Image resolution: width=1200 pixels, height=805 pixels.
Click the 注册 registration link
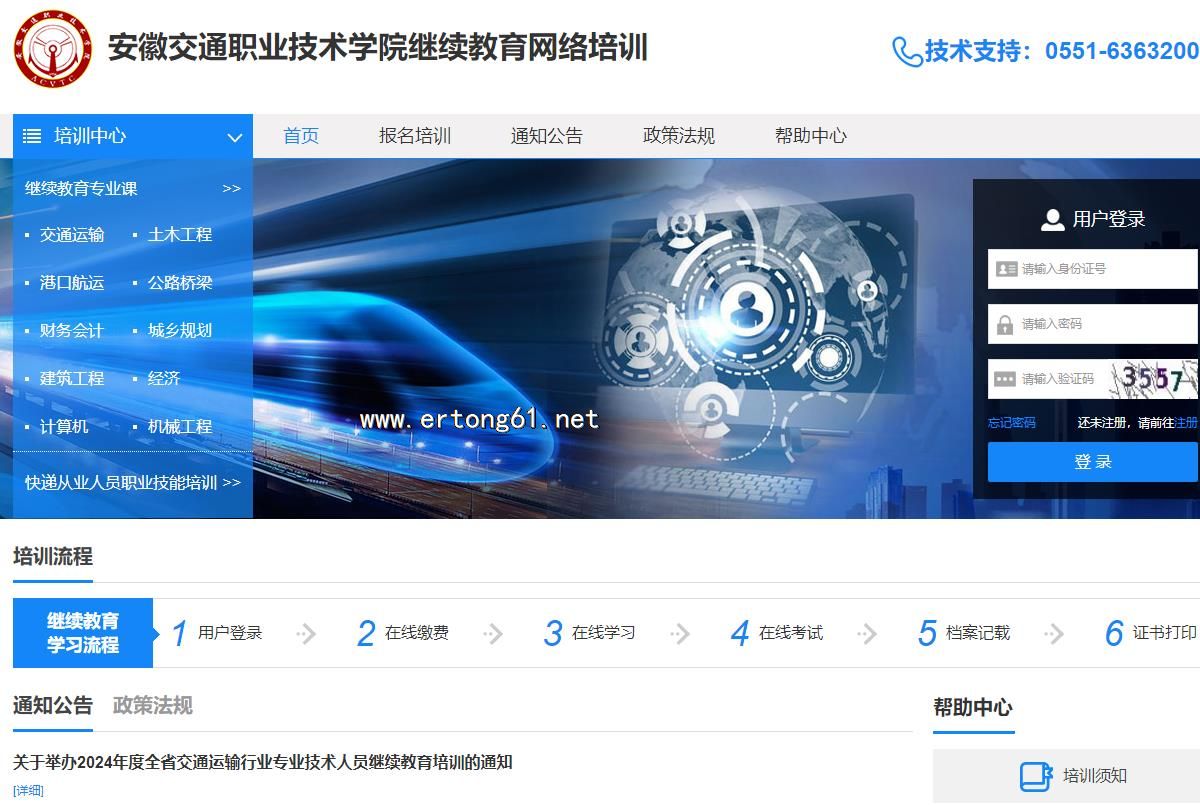[1186, 423]
